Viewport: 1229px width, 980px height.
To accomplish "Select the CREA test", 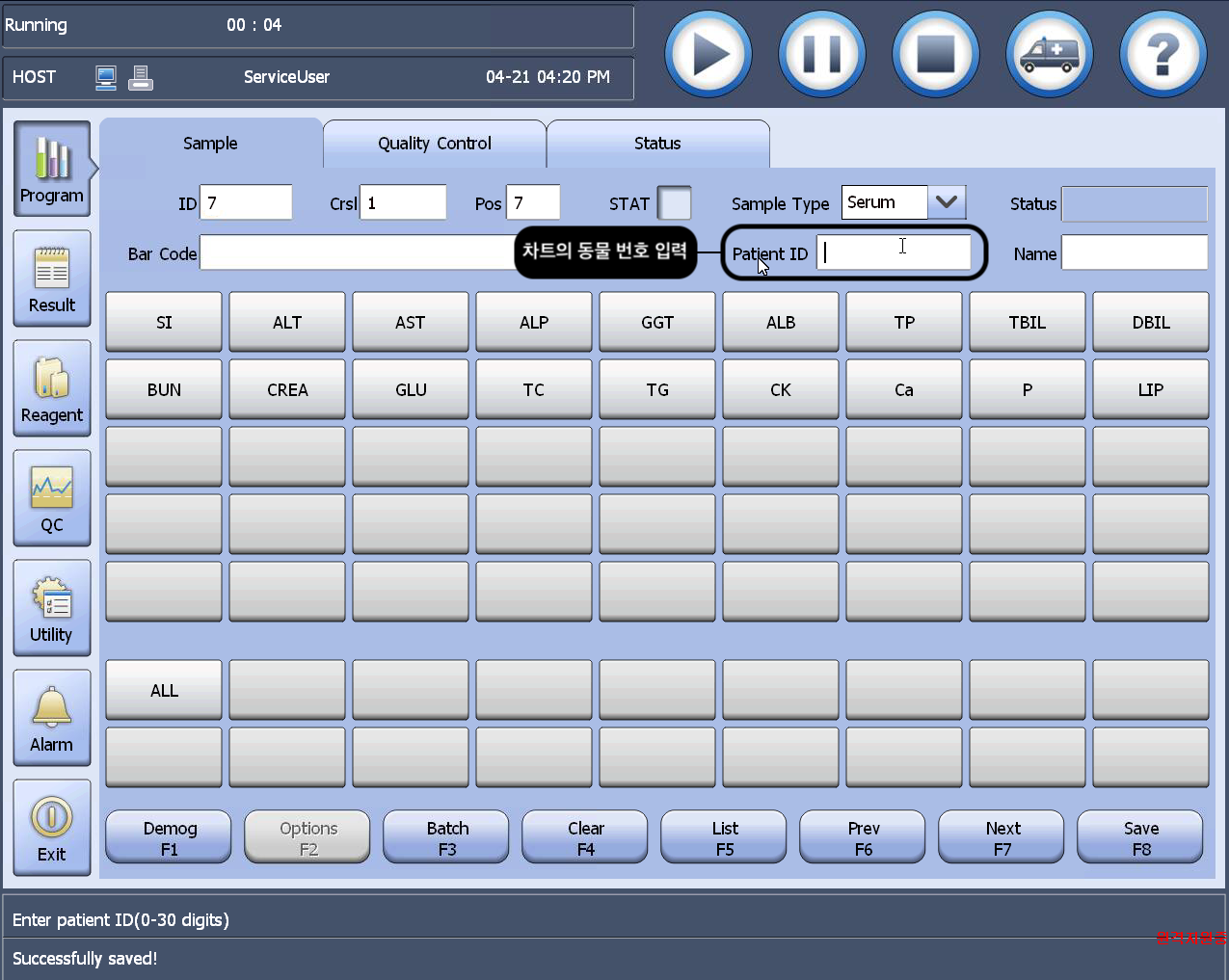I will click(x=287, y=389).
